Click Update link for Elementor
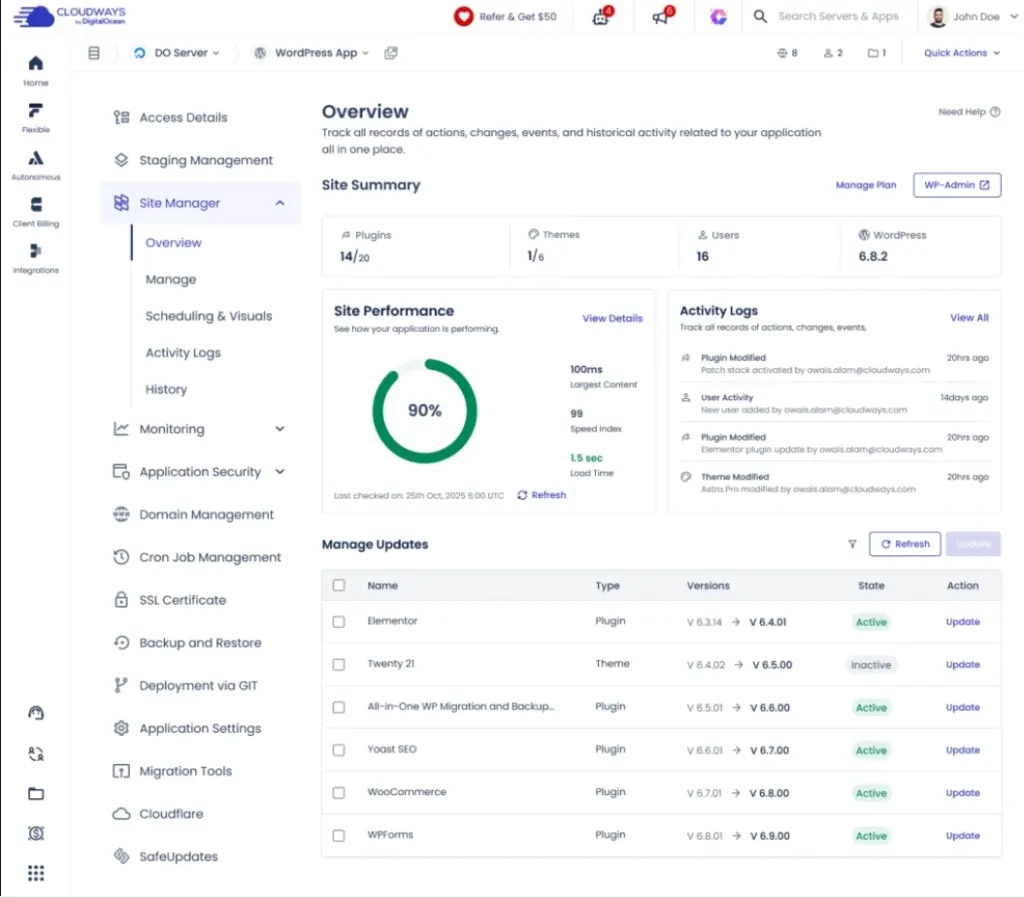Screen dimensions: 1024x898 [x=963, y=622]
